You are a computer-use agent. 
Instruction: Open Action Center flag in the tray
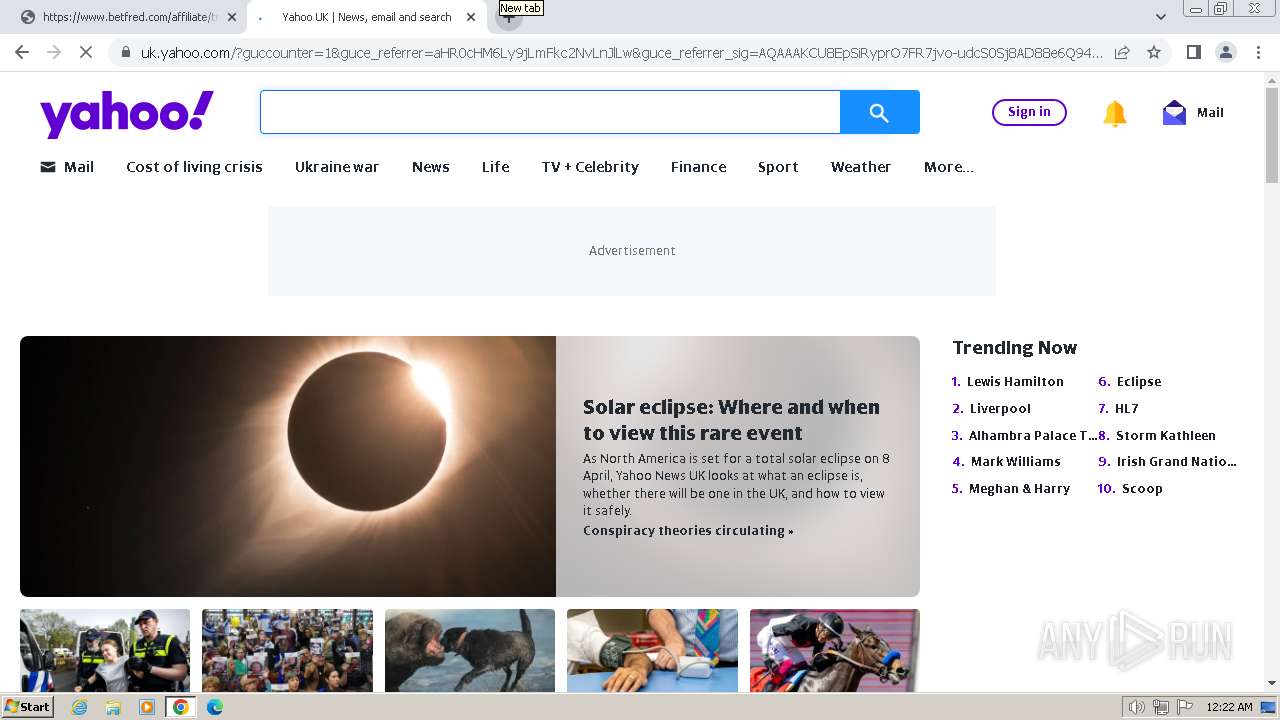tap(1185, 707)
